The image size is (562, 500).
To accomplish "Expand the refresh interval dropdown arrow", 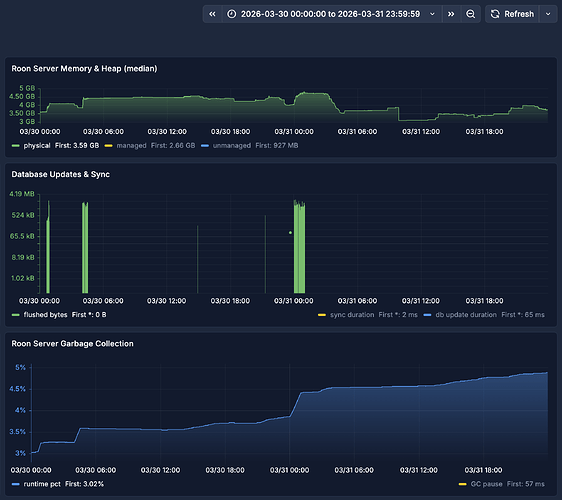I will point(548,14).
